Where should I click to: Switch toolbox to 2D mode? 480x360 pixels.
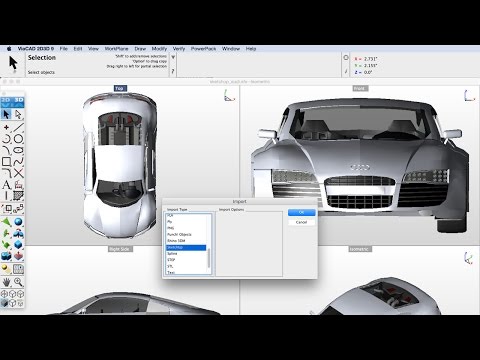(x=6, y=100)
